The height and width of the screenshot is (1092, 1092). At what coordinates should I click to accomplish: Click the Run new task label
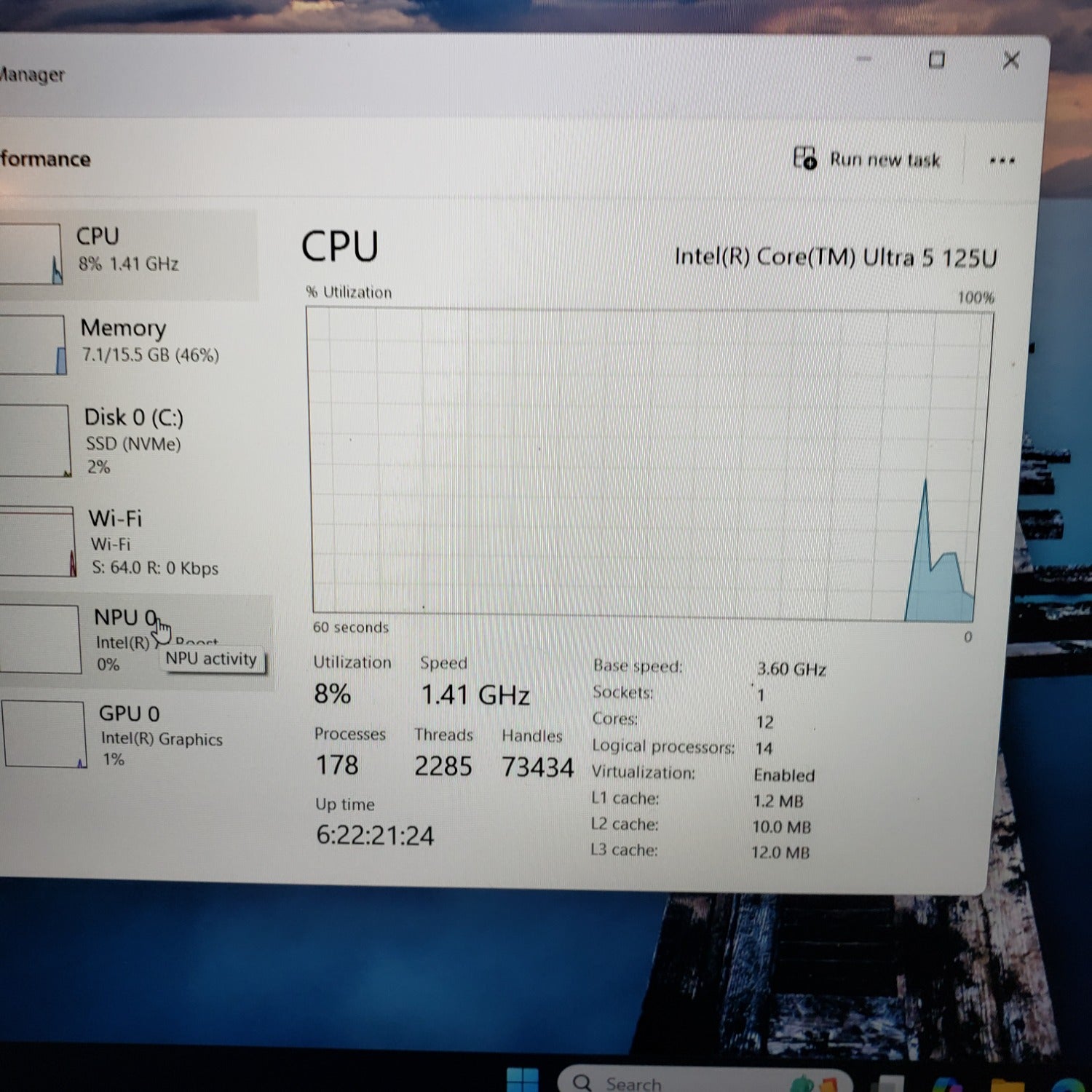[x=885, y=159]
